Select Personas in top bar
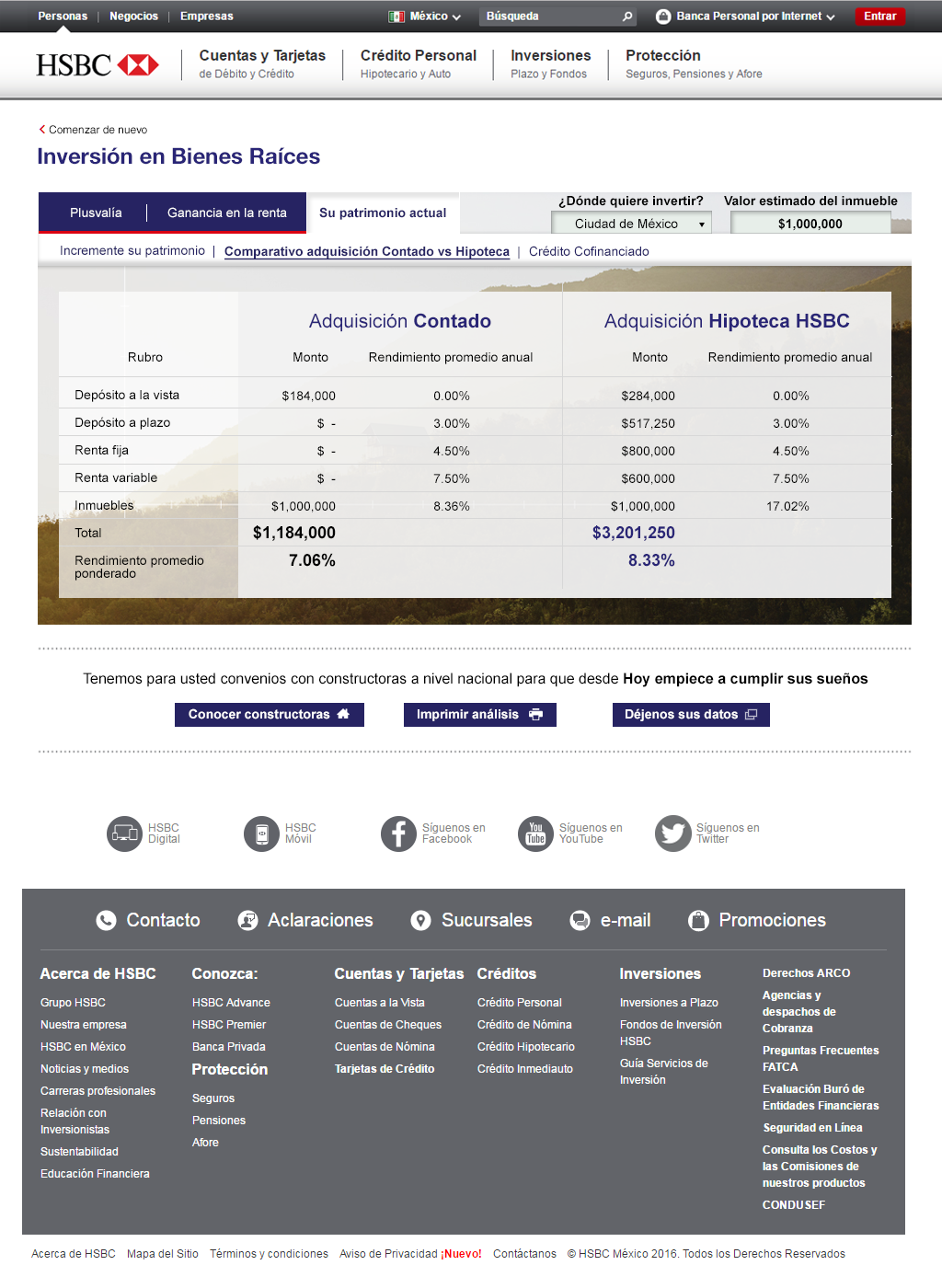 pyautogui.click(x=63, y=17)
